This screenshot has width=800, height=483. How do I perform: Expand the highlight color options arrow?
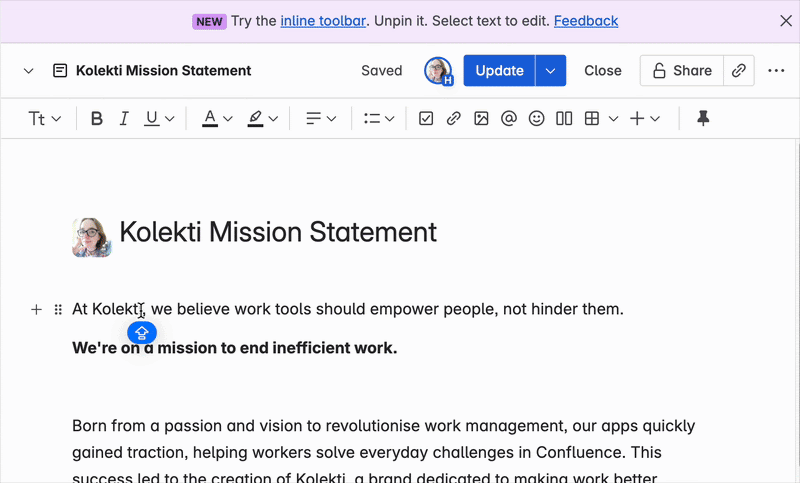pyautogui.click(x=273, y=119)
